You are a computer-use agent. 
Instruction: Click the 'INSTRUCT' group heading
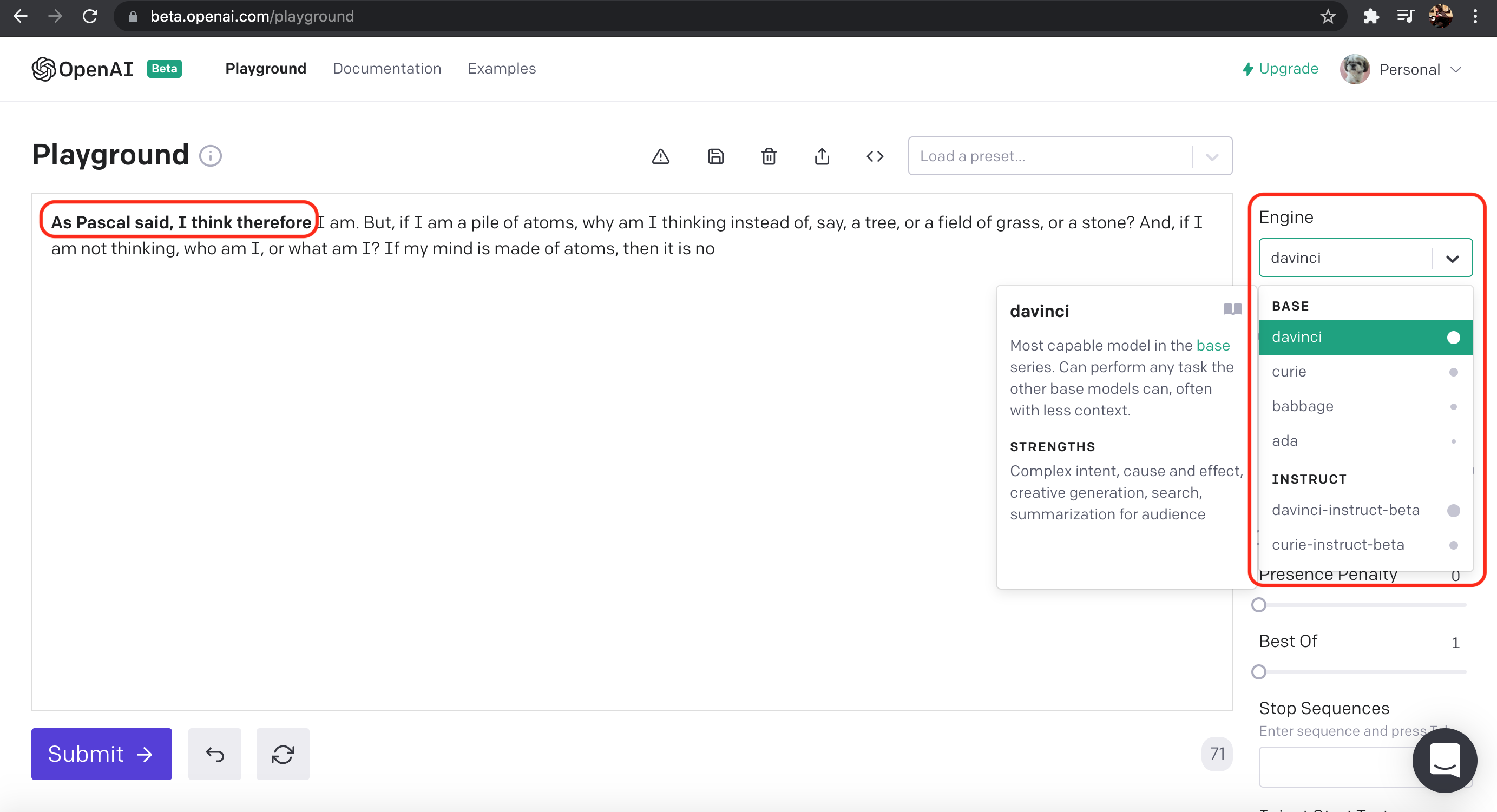coord(1309,479)
